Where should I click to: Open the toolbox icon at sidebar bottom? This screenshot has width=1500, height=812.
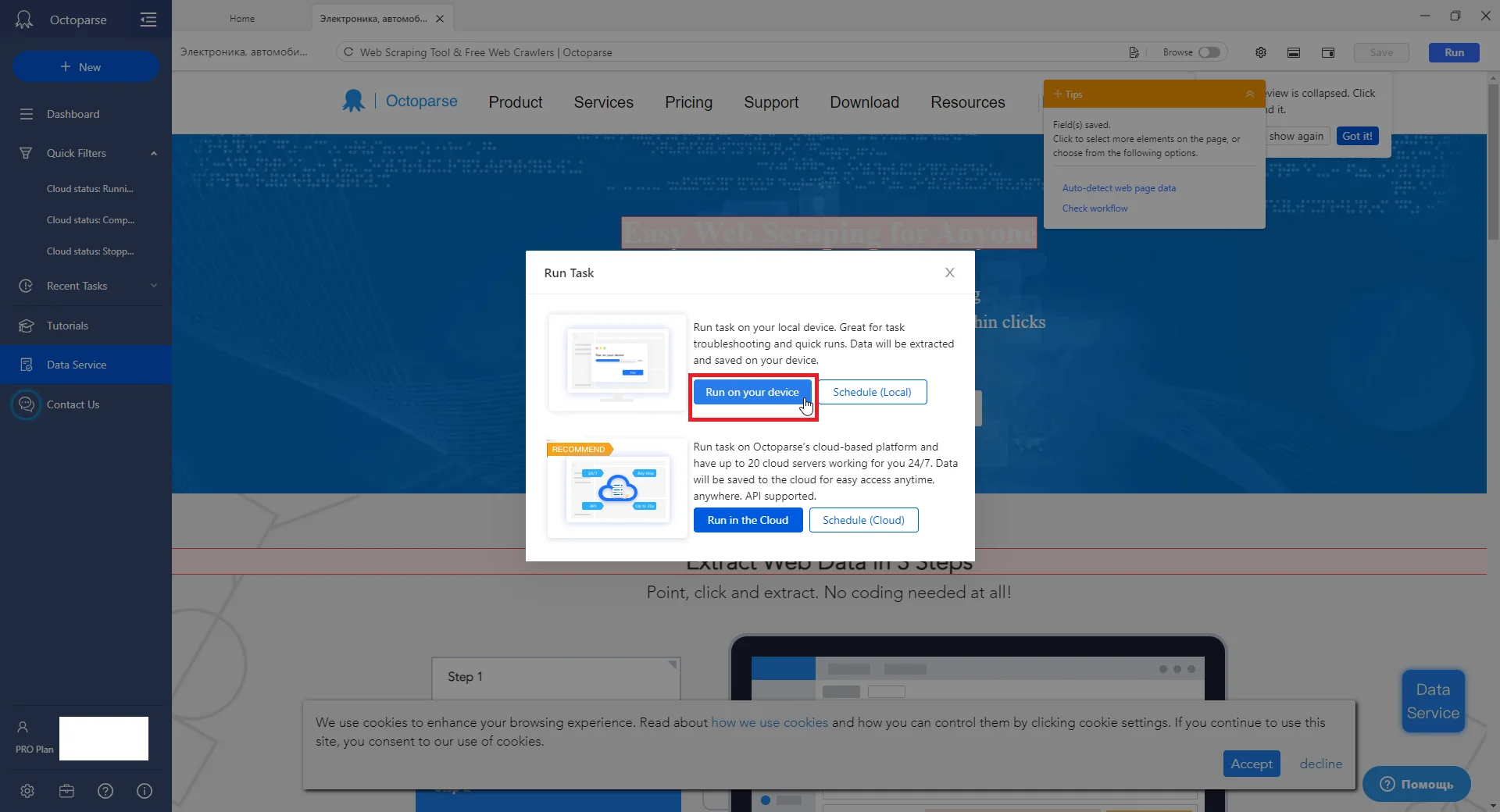point(66,791)
